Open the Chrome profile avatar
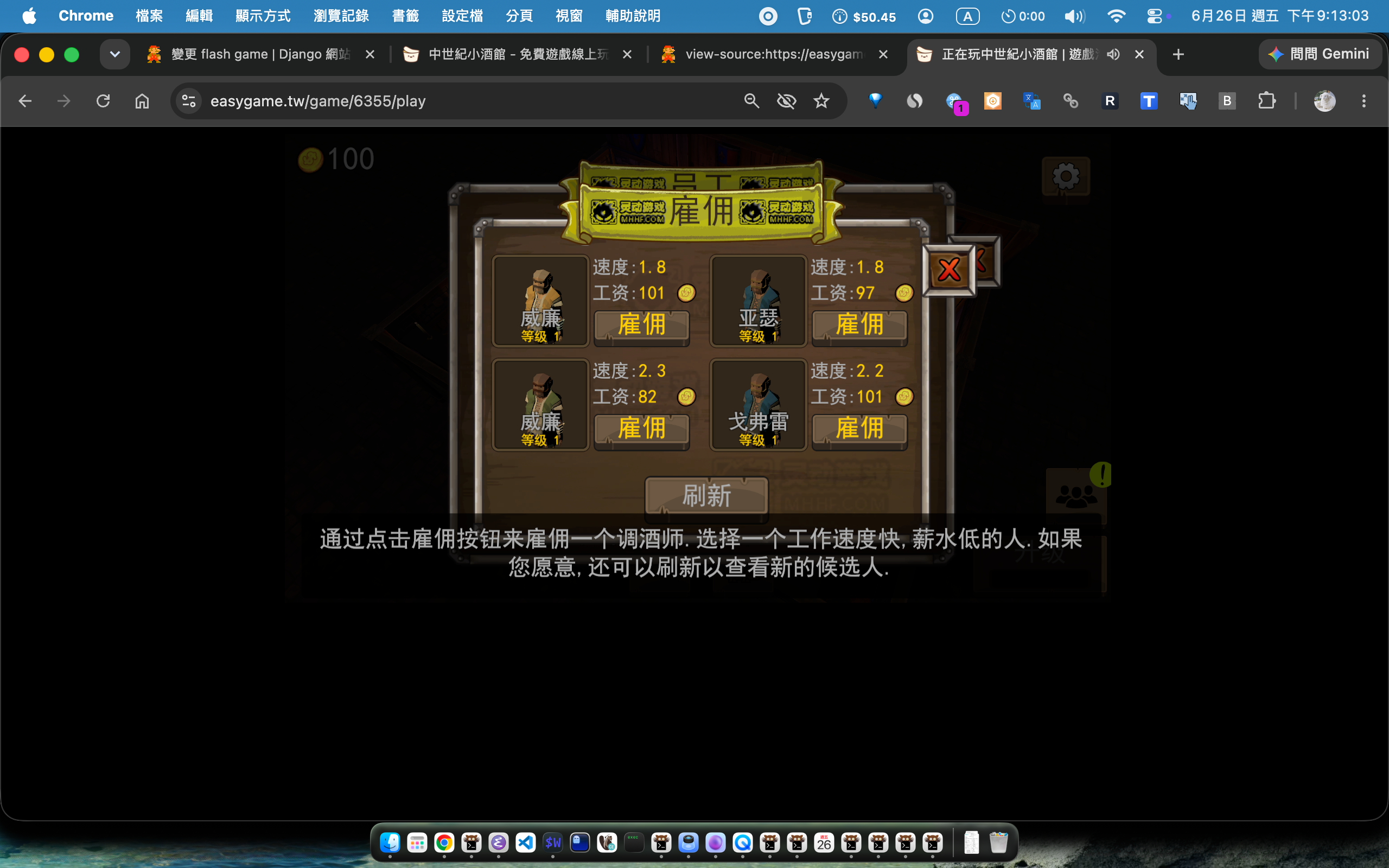 point(1324,101)
